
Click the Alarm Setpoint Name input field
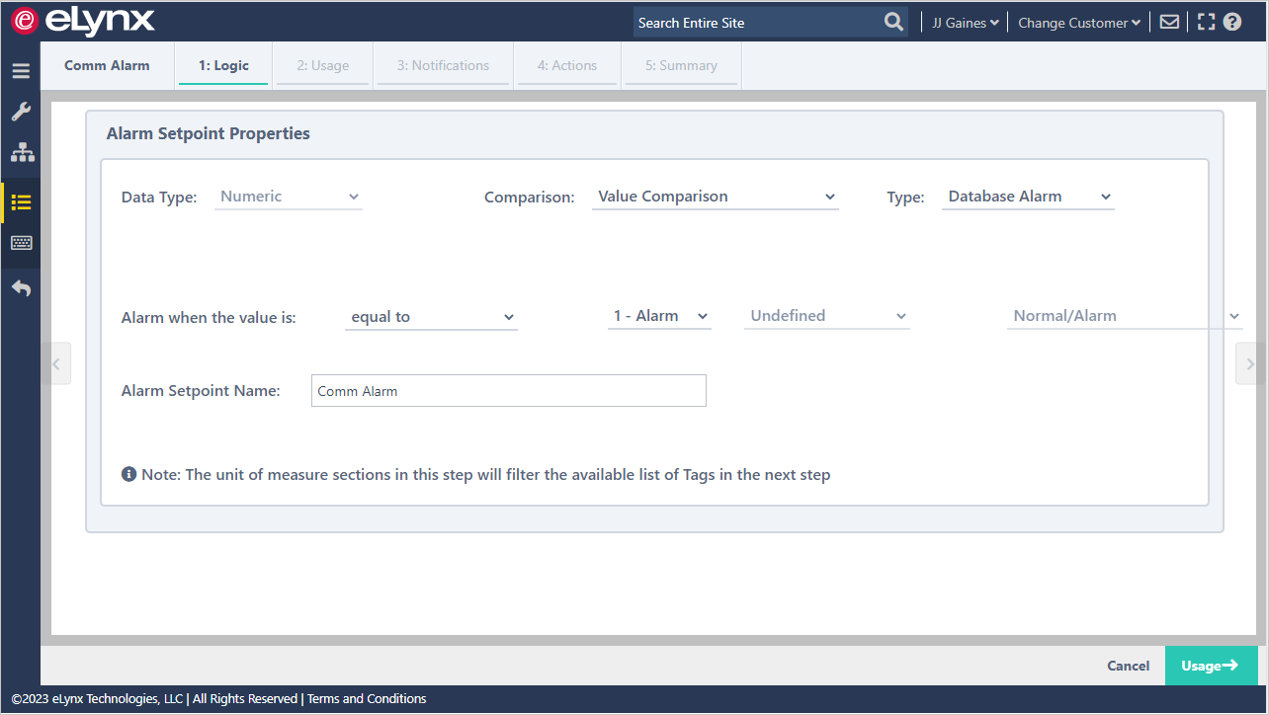509,391
